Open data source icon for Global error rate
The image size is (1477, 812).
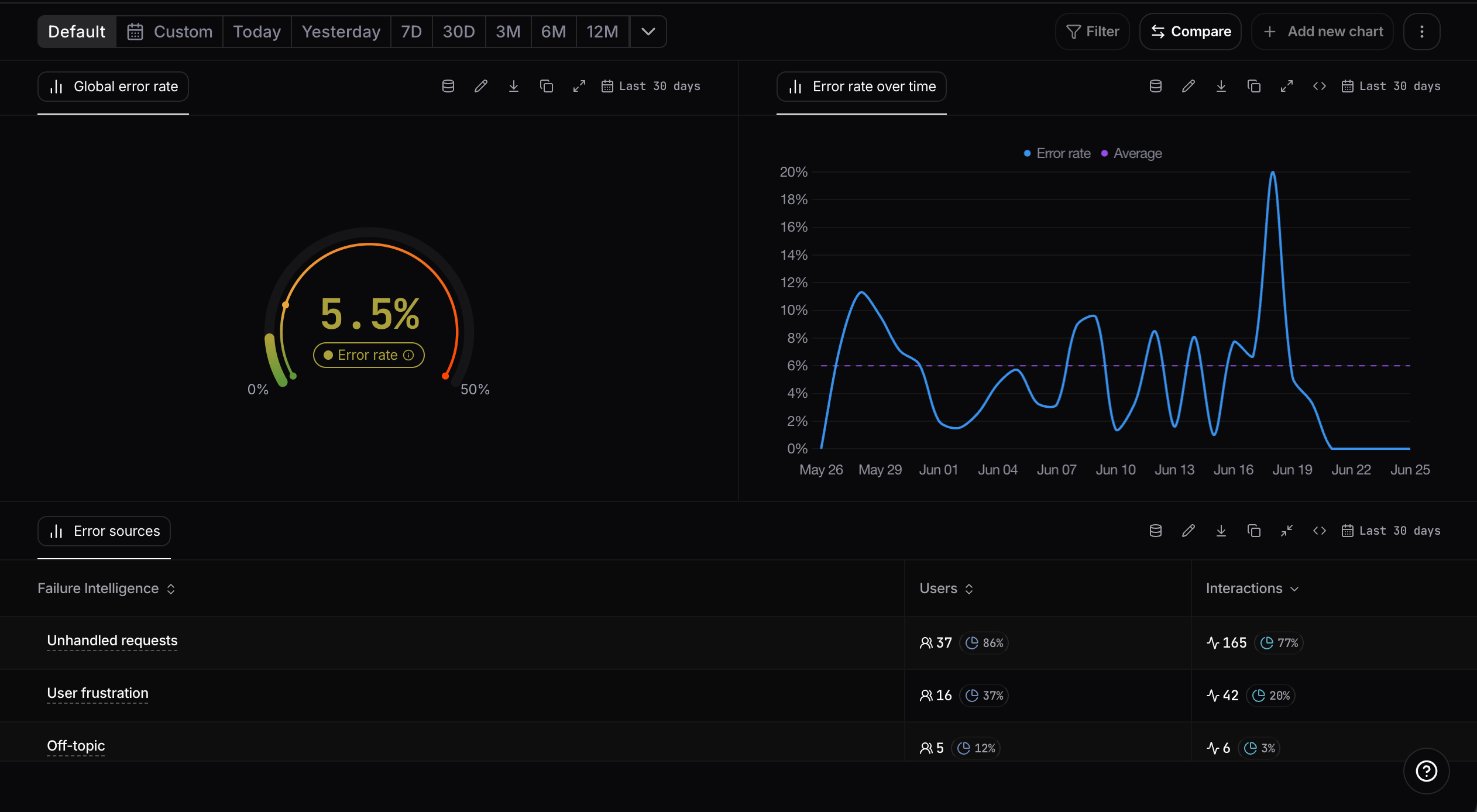pyautogui.click(x=448, y=87)
